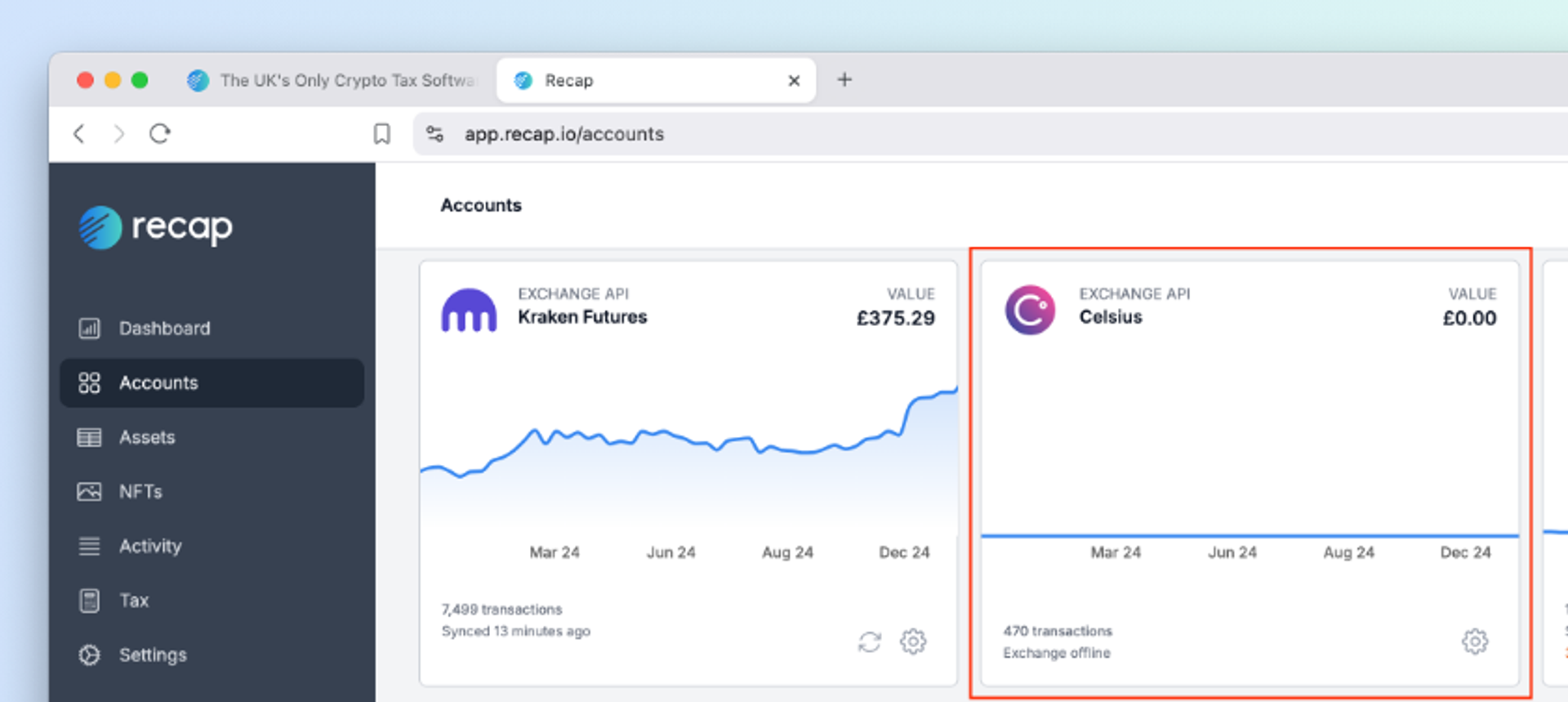Open Settings in the sidebar
The image size is (1568, 702).
pos(153,655)
